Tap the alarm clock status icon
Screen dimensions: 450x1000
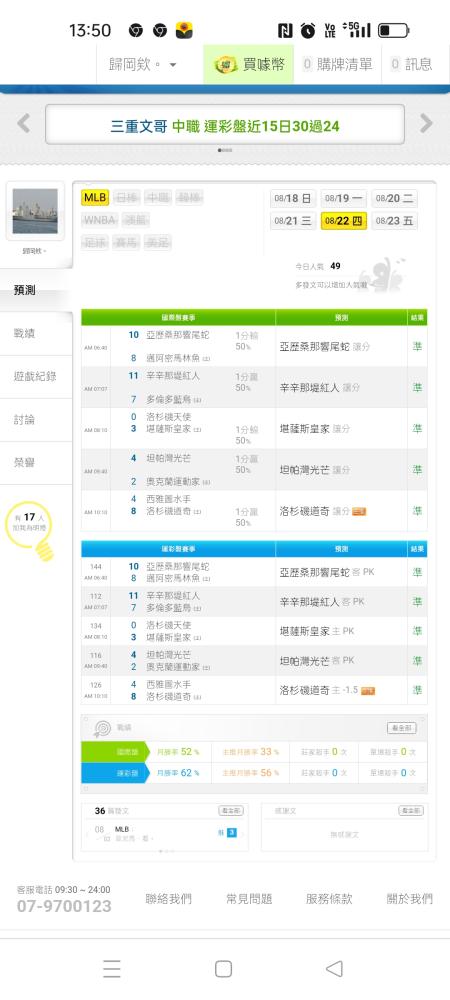coord(308,30)
